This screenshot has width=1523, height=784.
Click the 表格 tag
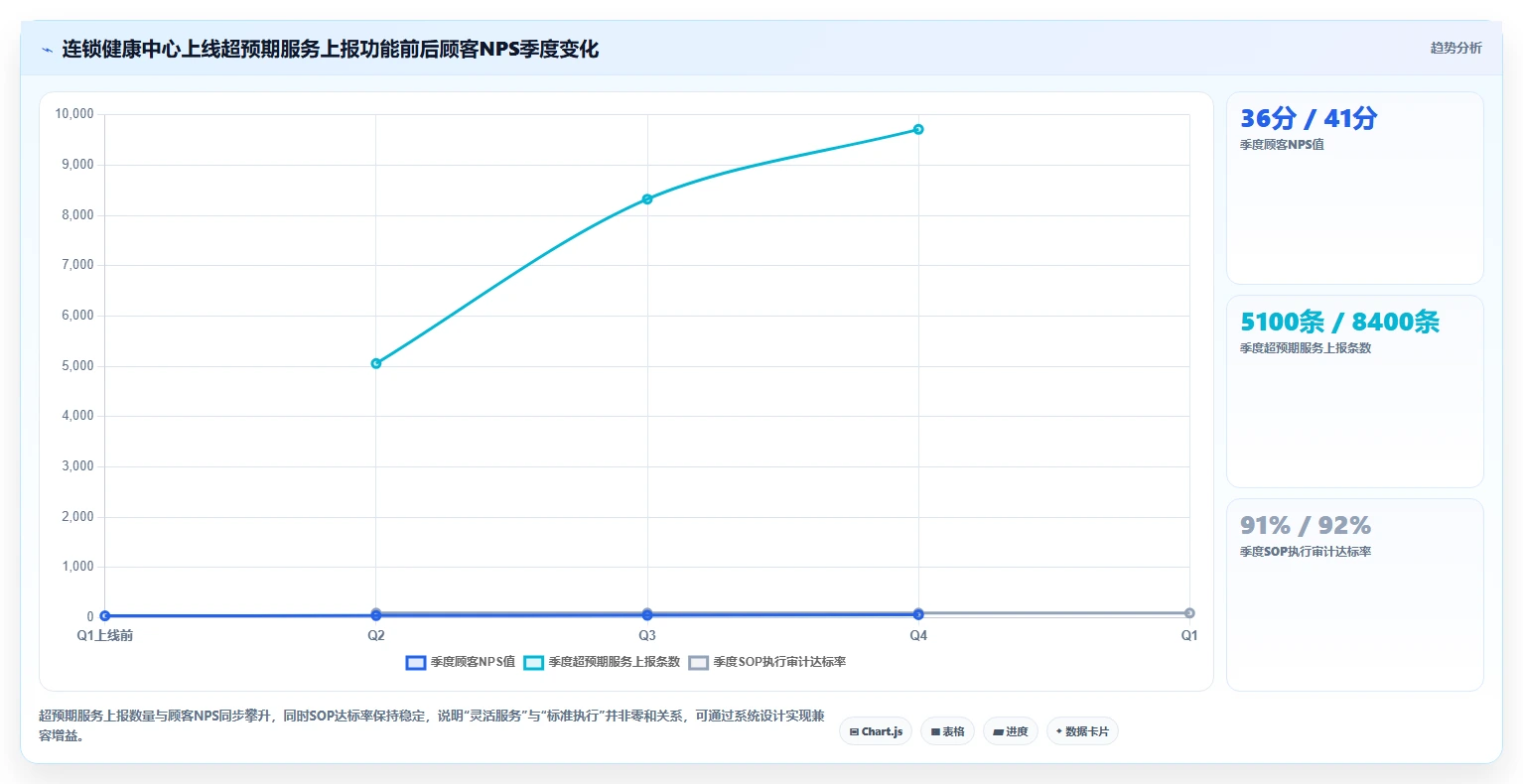coord(948,731)
